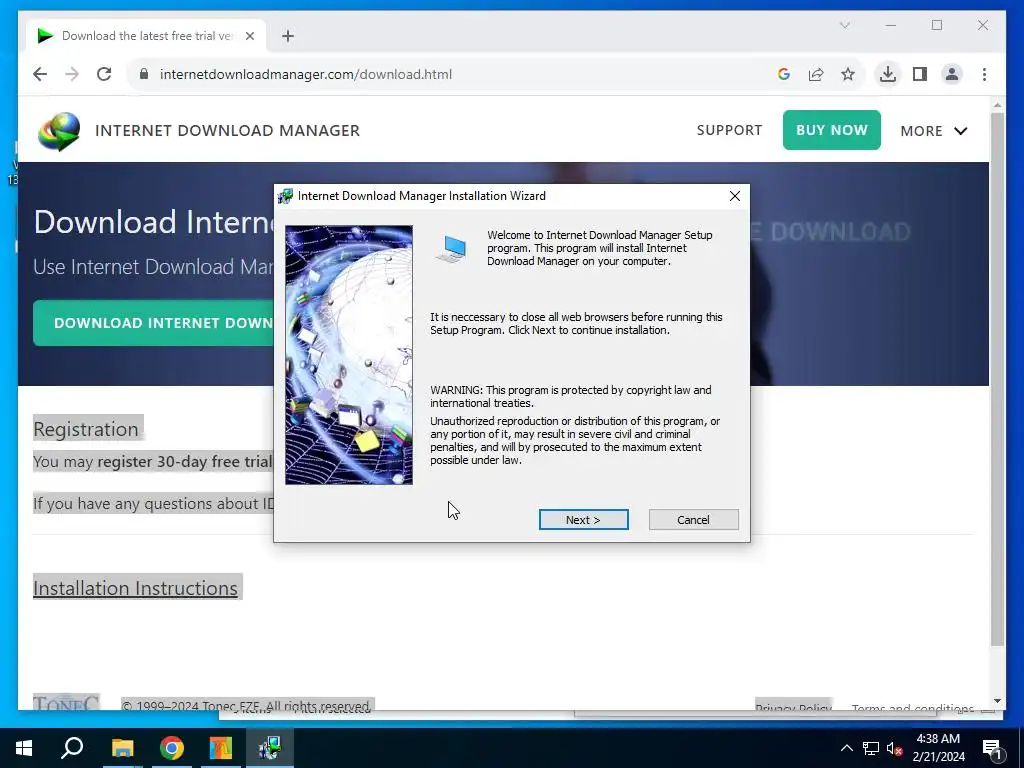Reload the download page
The image size is (1024, 768).
104,74
